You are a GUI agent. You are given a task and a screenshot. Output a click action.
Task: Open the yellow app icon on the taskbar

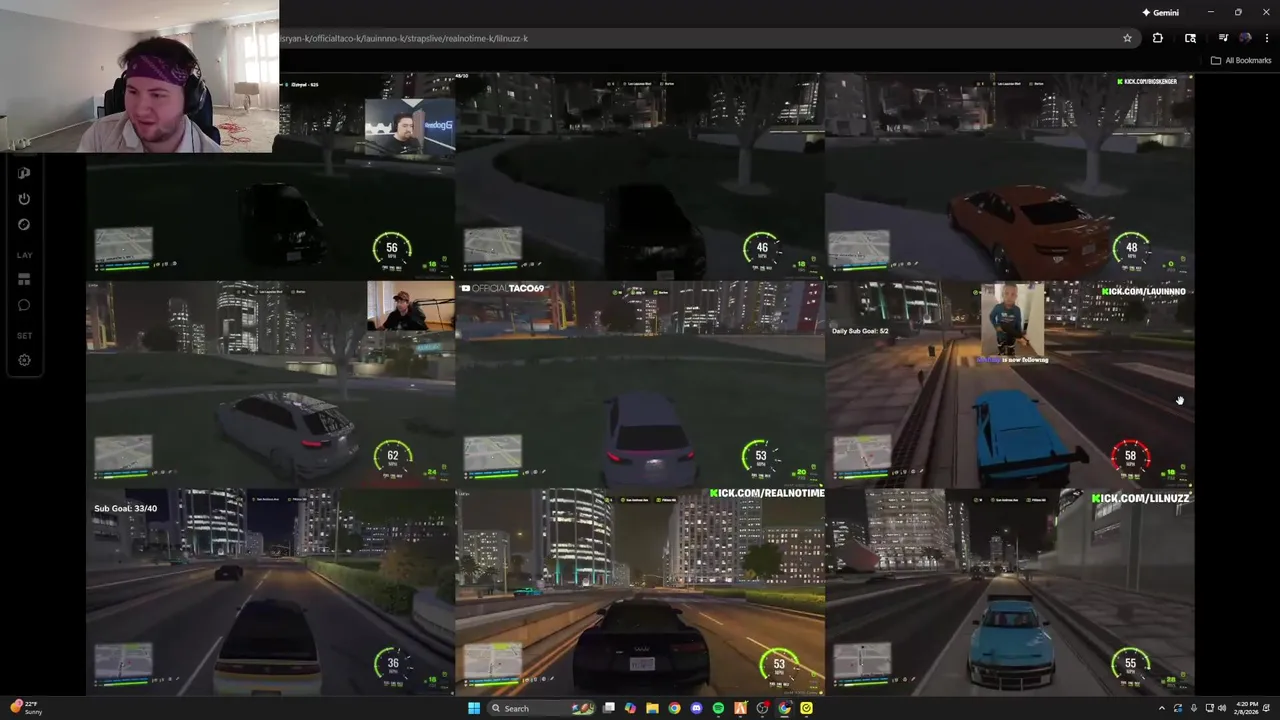[806, 708]
